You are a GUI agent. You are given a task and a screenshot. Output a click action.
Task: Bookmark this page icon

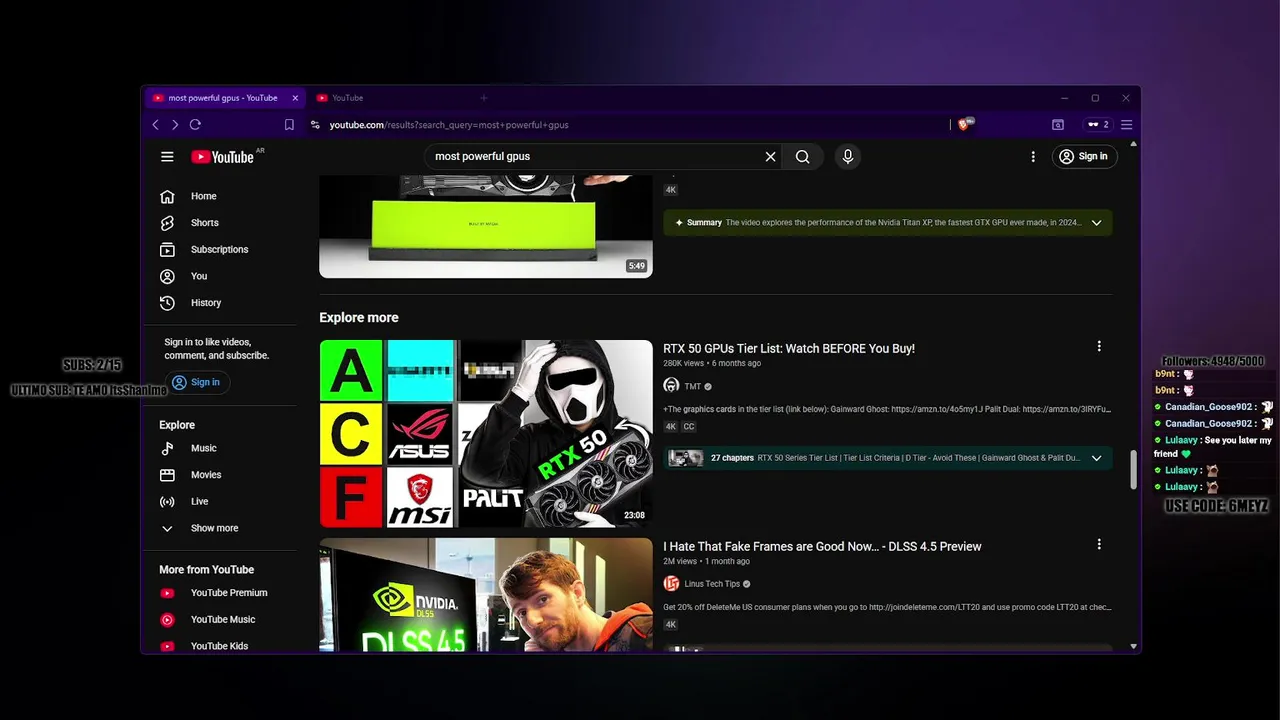[289, 125]
